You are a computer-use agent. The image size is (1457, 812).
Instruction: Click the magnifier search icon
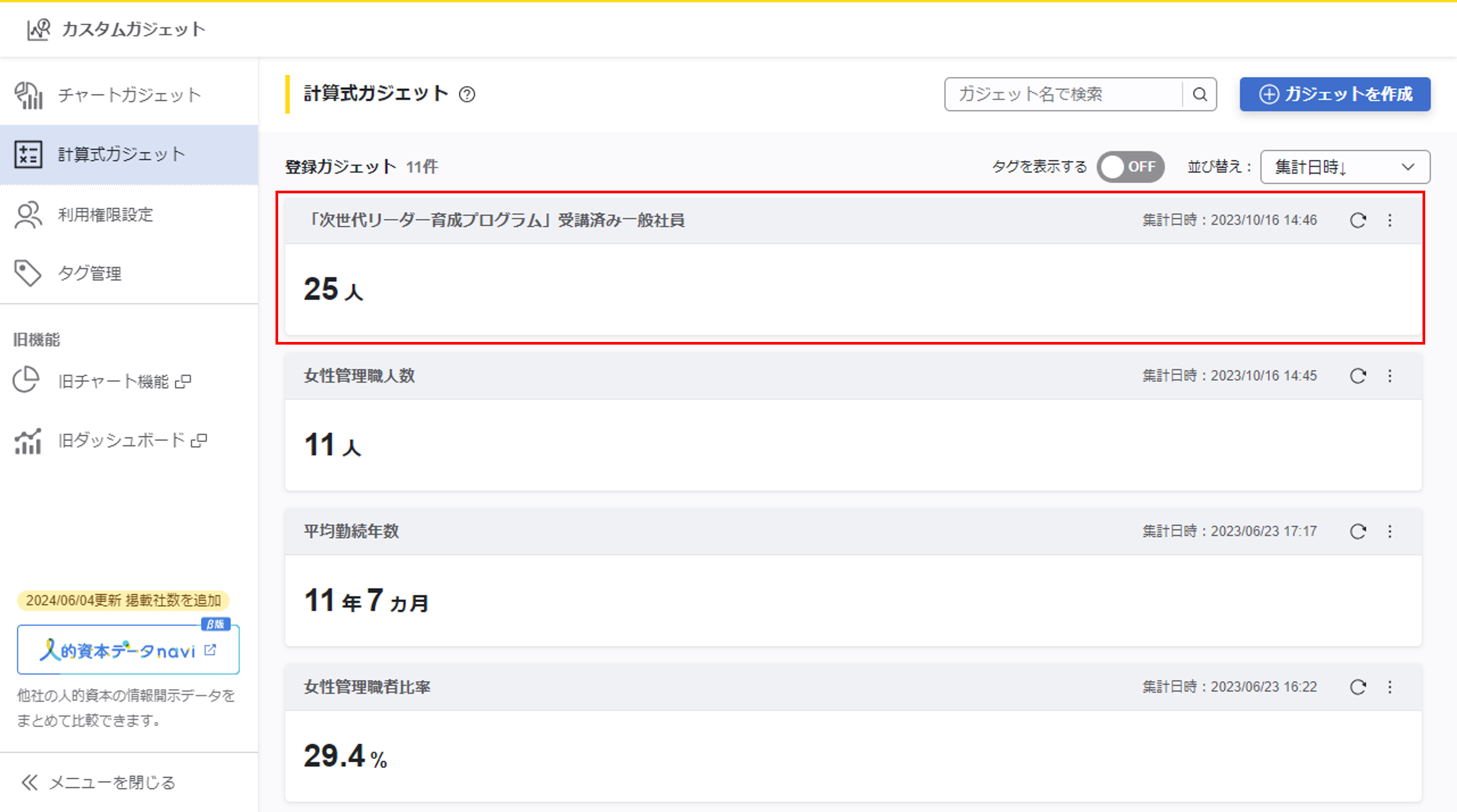[x=1200, y=94]
